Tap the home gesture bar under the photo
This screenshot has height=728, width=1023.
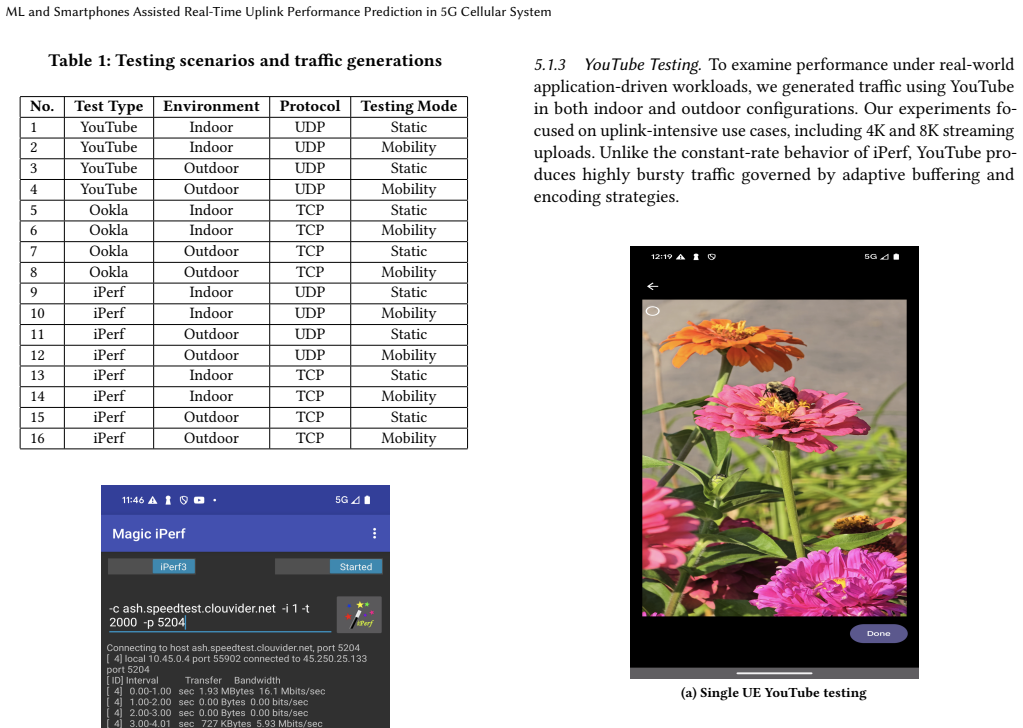pyautogui.click(x=774, y=673)
